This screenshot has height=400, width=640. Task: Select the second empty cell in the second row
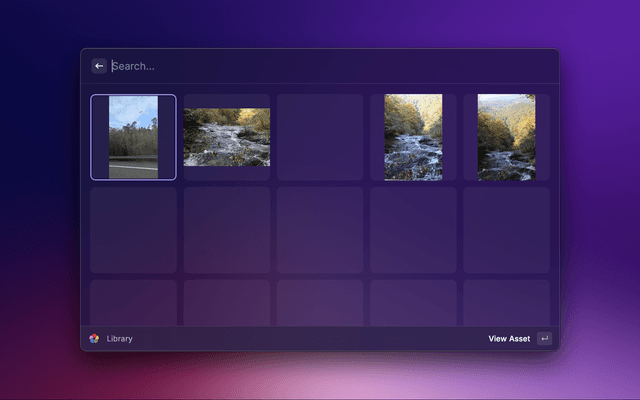(227, 230)
